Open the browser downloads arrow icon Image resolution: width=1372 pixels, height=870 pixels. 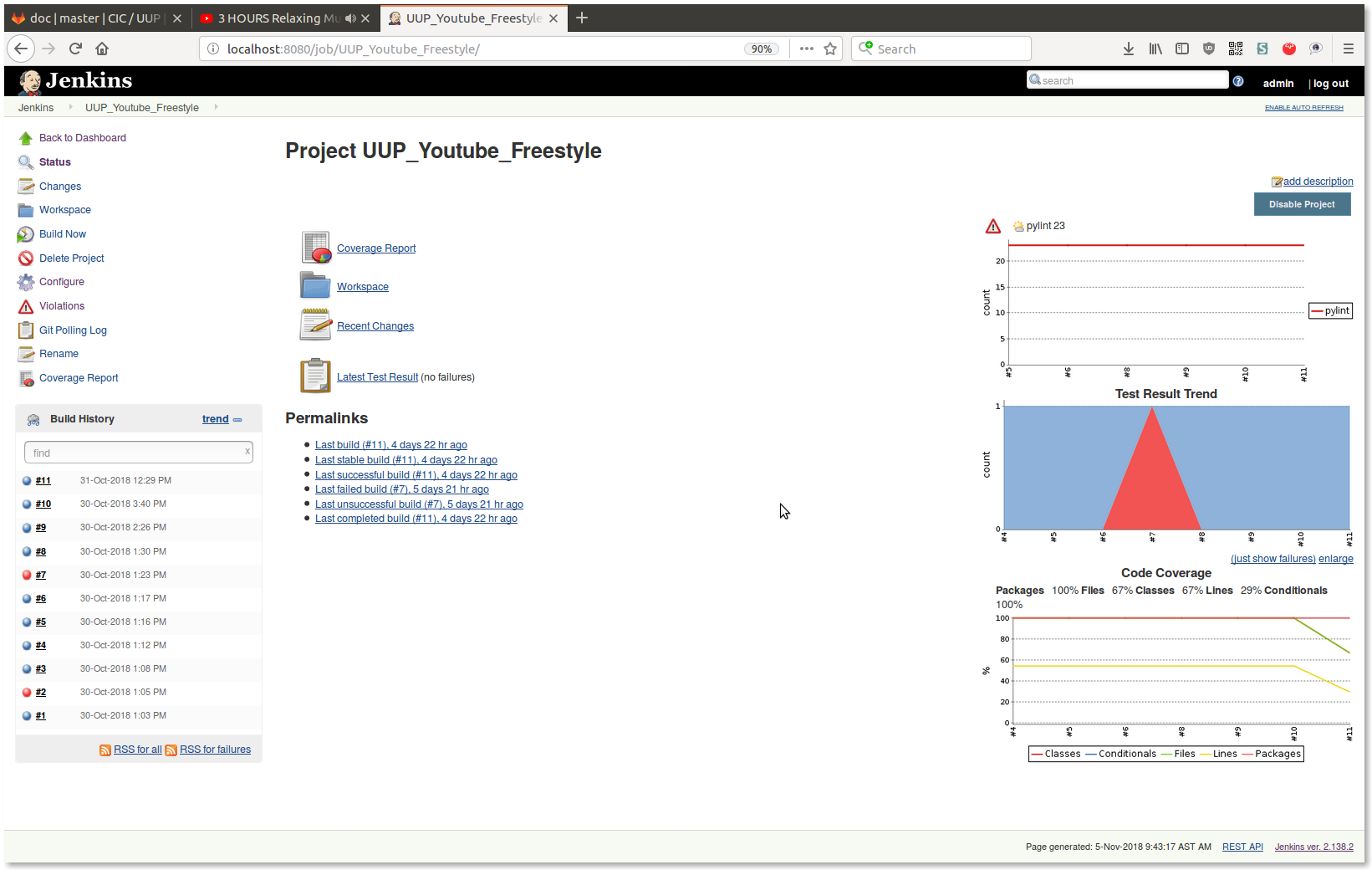click(x=1129, y=49)
